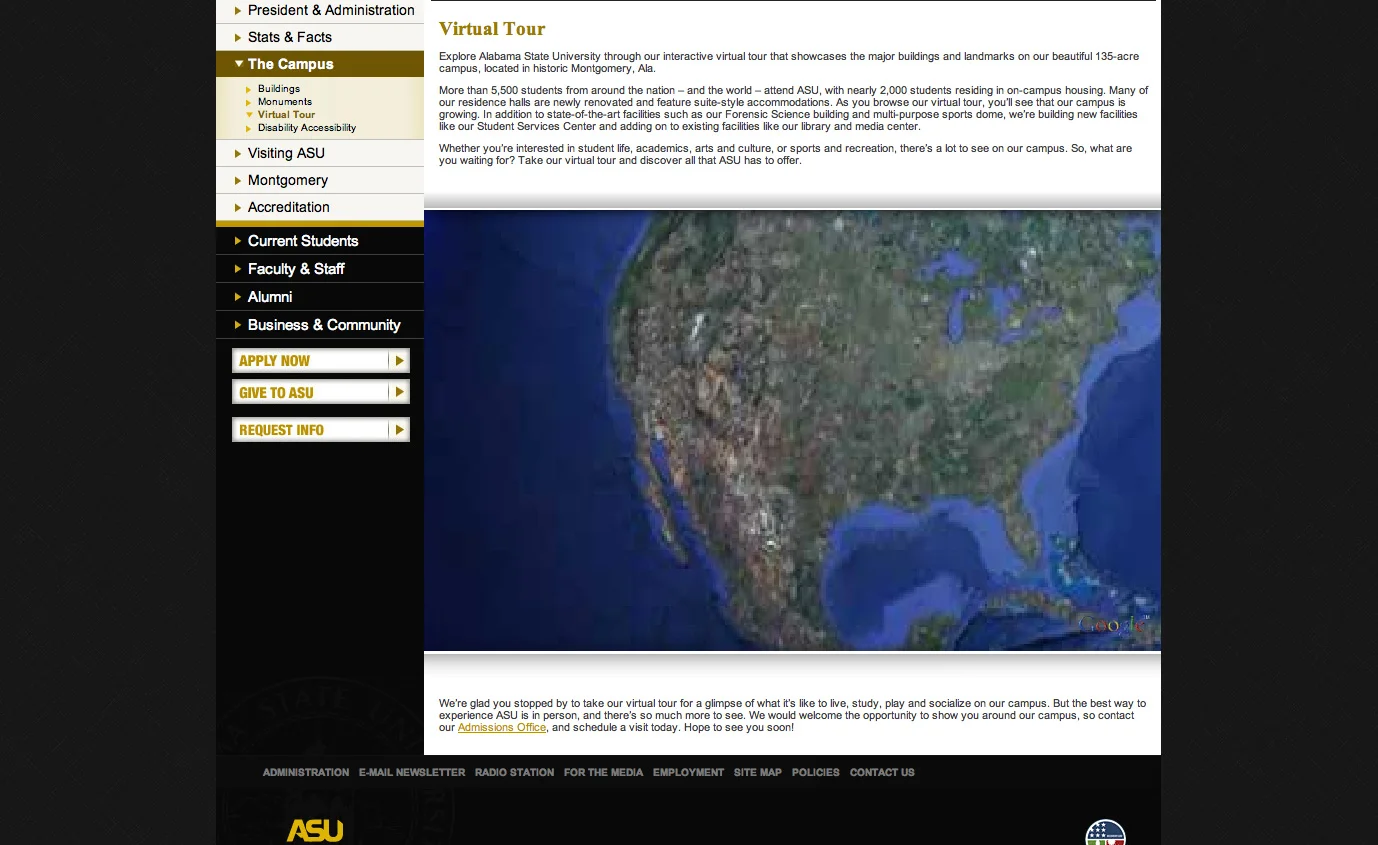1378x845 pixels.
Task: Open the Administration footer link
Action: (306, 772)
